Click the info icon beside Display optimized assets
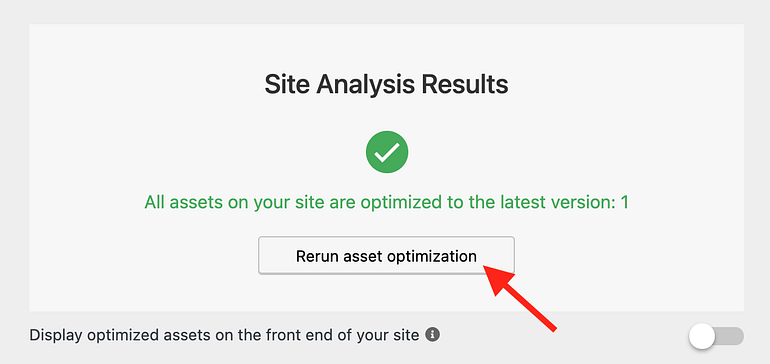This screenshot has width=770, height=364. 433,335
